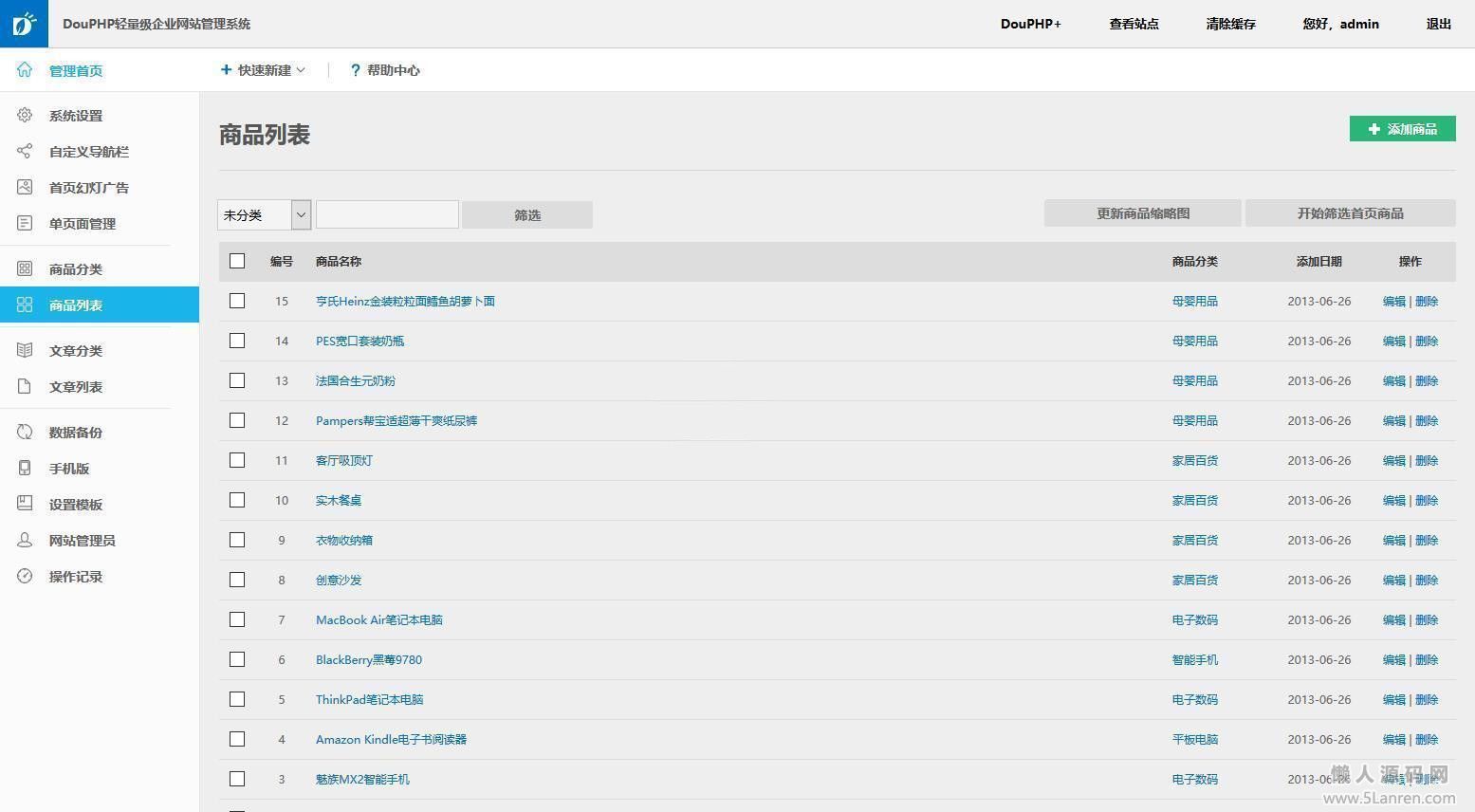This screenshot has height=812, width=1475.
Task: Click 编辑 for 亨氏Heinz product row
Action: tap(1393, 302)
